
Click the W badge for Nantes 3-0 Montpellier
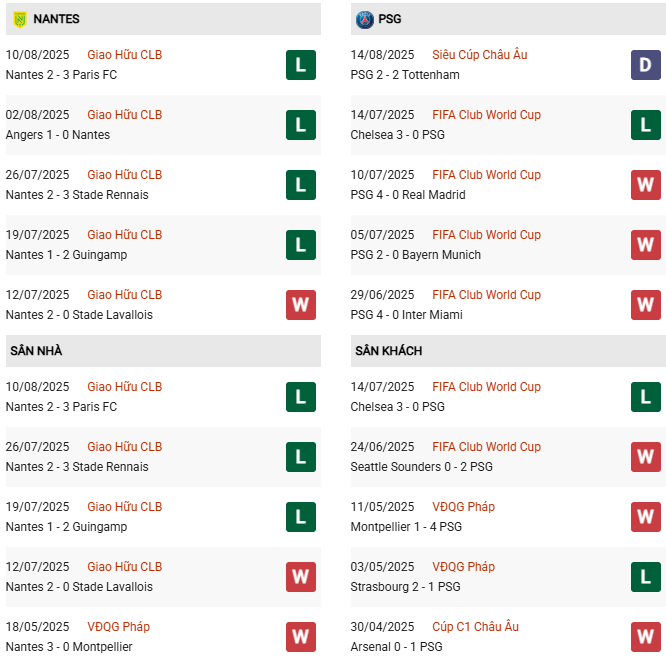click(x=301, y=637)
